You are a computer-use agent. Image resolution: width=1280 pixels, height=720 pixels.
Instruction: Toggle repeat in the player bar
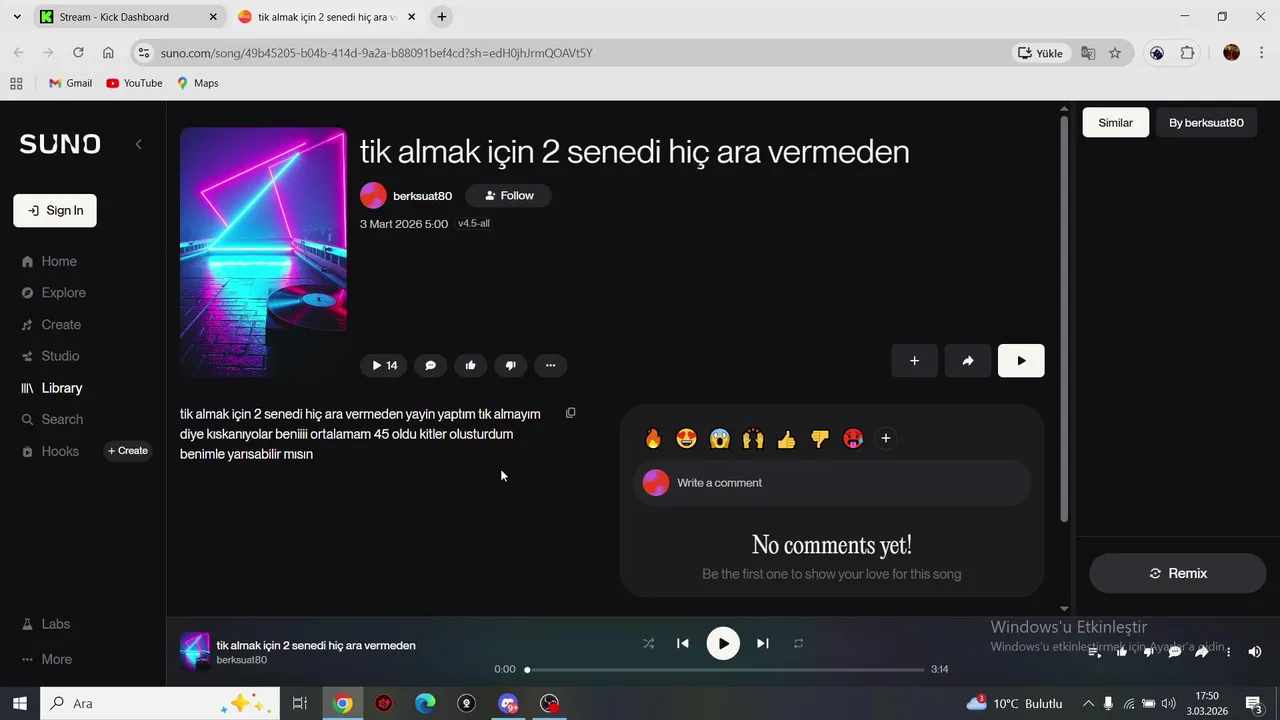click(798, 644)
